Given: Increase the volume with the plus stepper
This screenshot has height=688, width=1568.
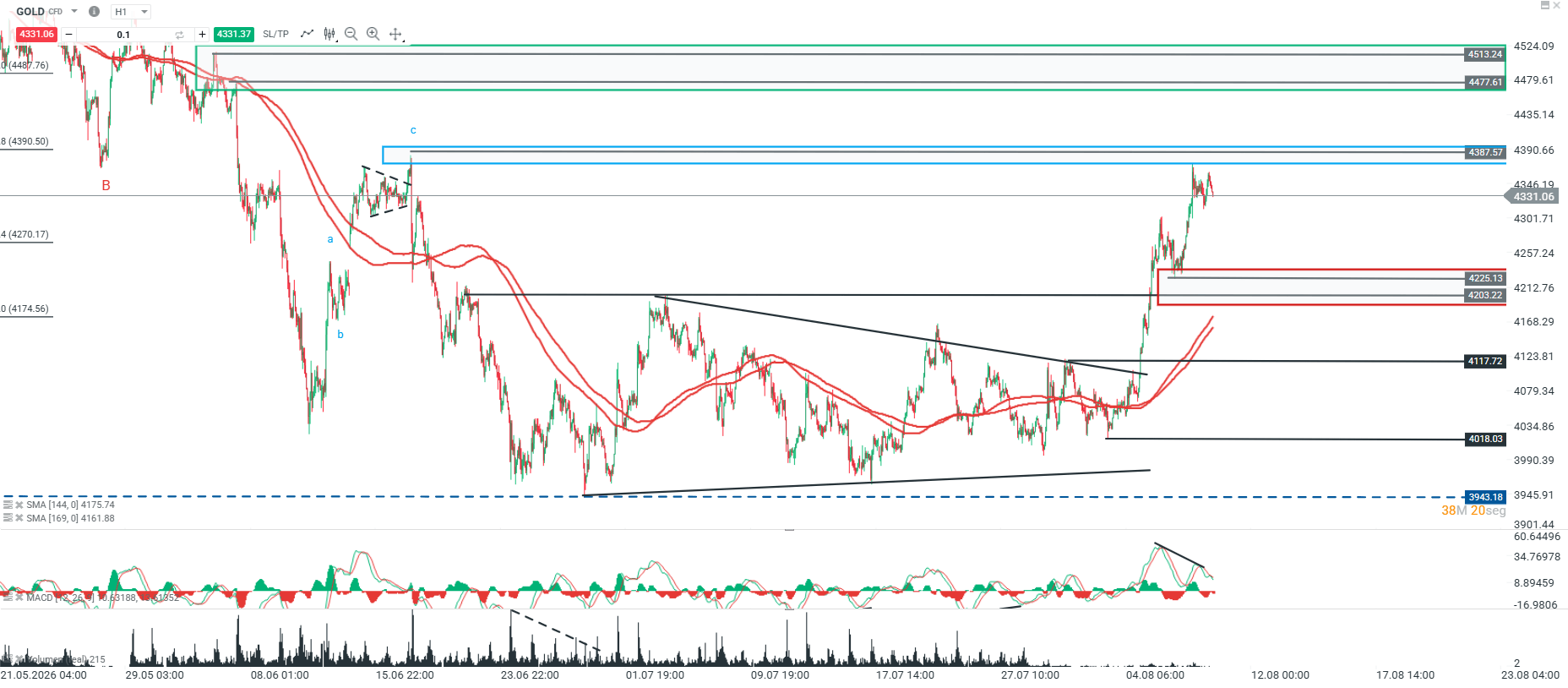Looking at the screenshot, I should tap(202, 34).
